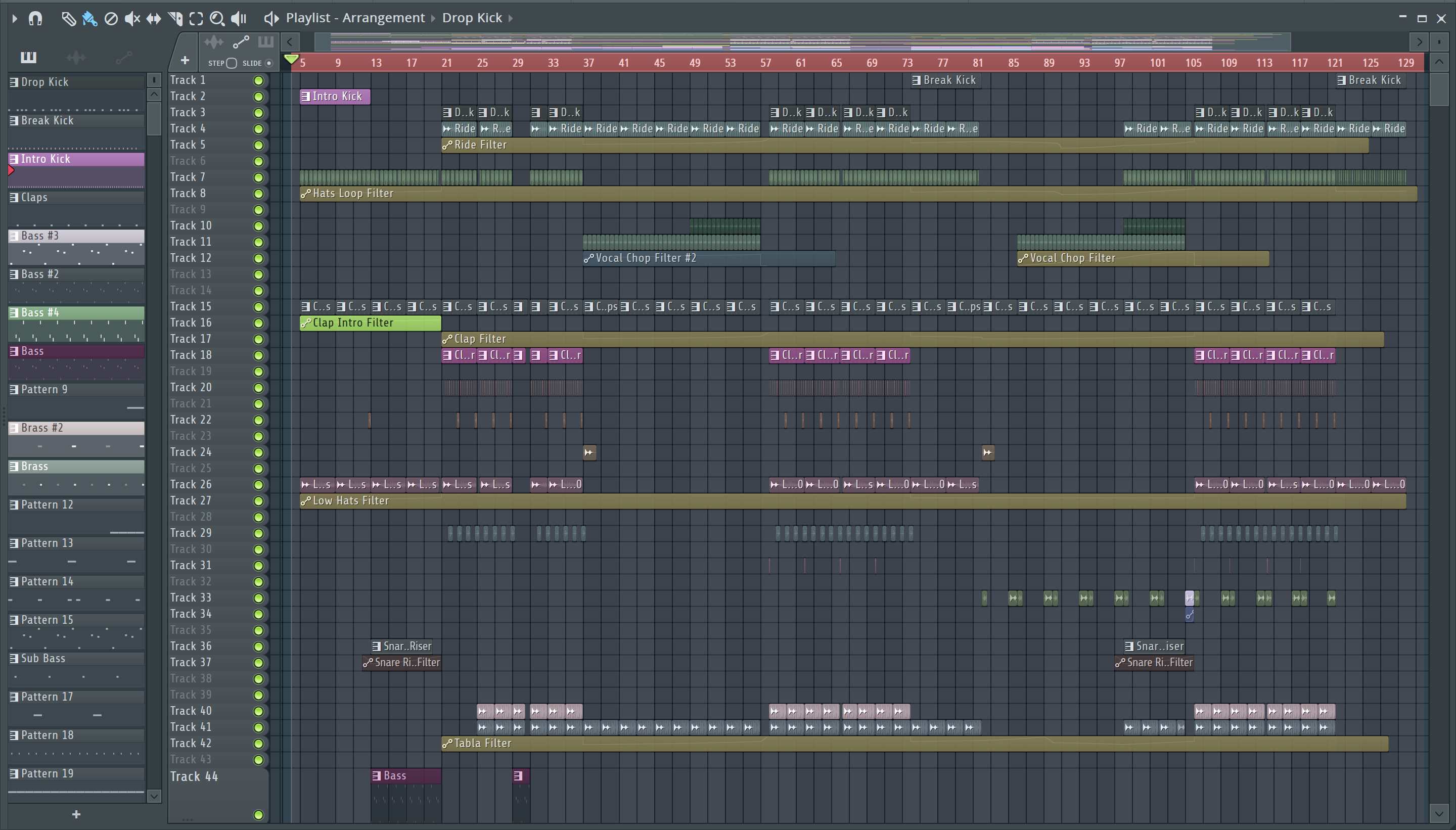The height and width of the screenshot is (830, 1456).
Task: Mute Track 36 via green dot
Action: pyautogui.click(x=258, y=647)
